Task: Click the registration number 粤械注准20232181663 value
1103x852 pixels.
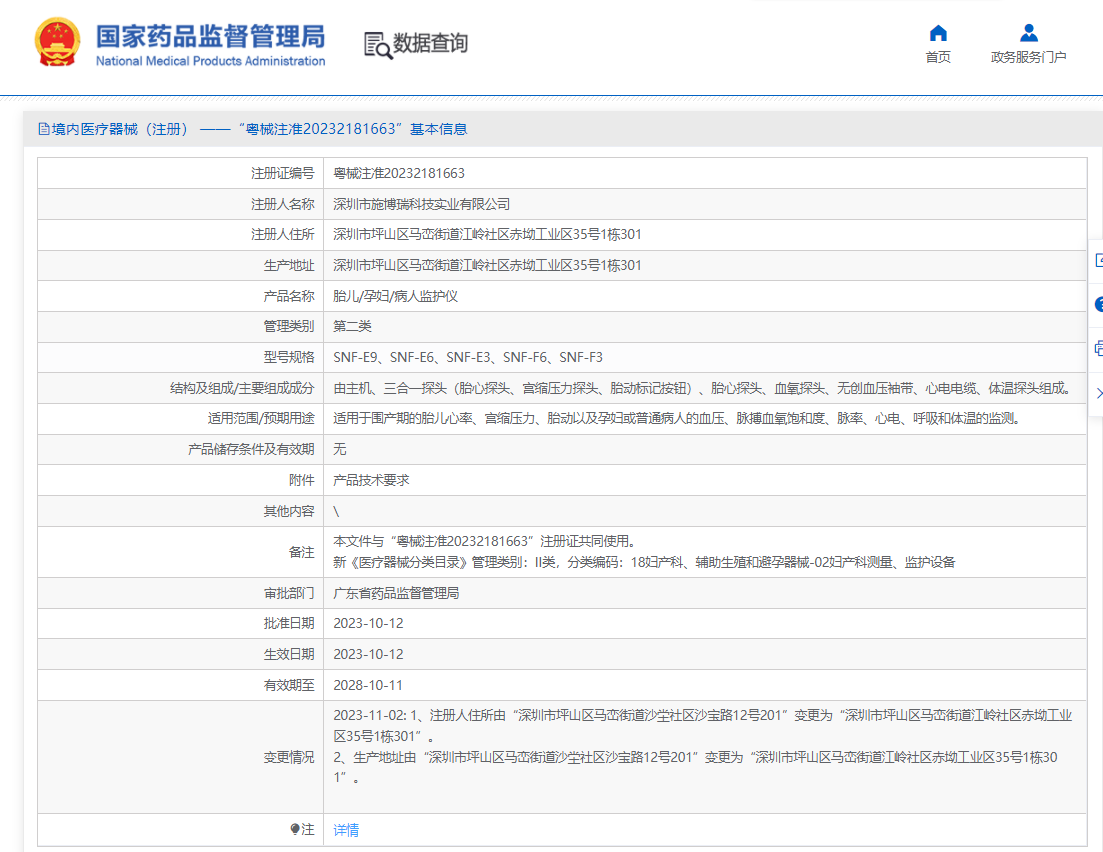Action: (398, 173)
